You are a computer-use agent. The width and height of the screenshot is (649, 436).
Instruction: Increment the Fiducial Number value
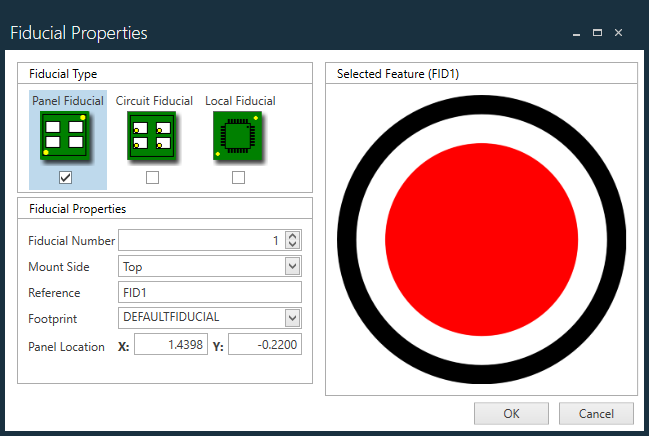(292, 236)
